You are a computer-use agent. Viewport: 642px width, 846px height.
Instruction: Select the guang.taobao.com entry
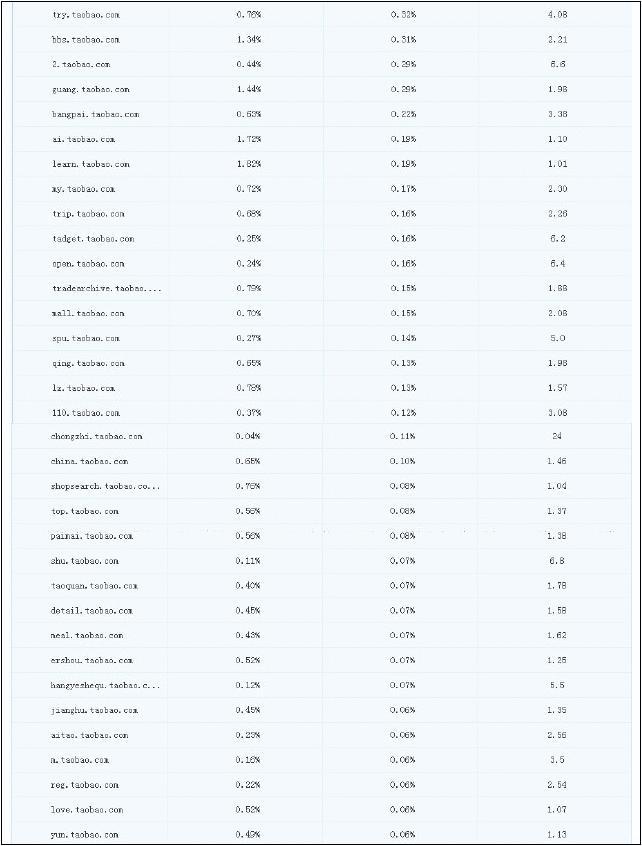click(91, 90)
